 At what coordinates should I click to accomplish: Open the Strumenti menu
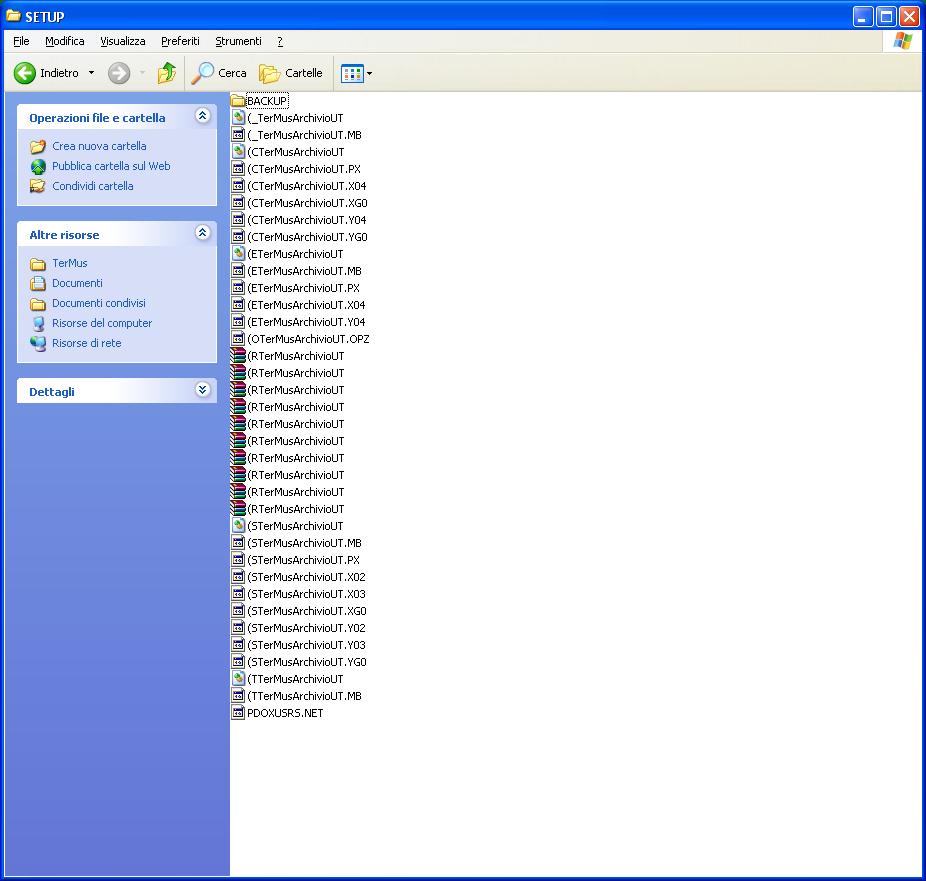click(238, 41)
